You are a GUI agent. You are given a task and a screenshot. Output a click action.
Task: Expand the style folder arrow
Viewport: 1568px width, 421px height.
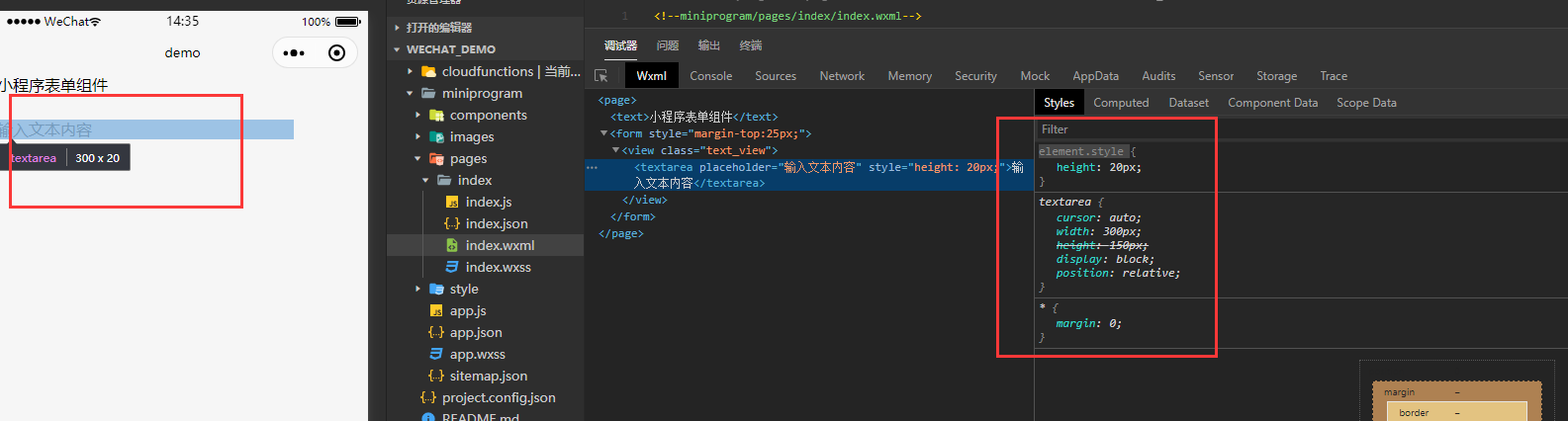coord(418,289)
